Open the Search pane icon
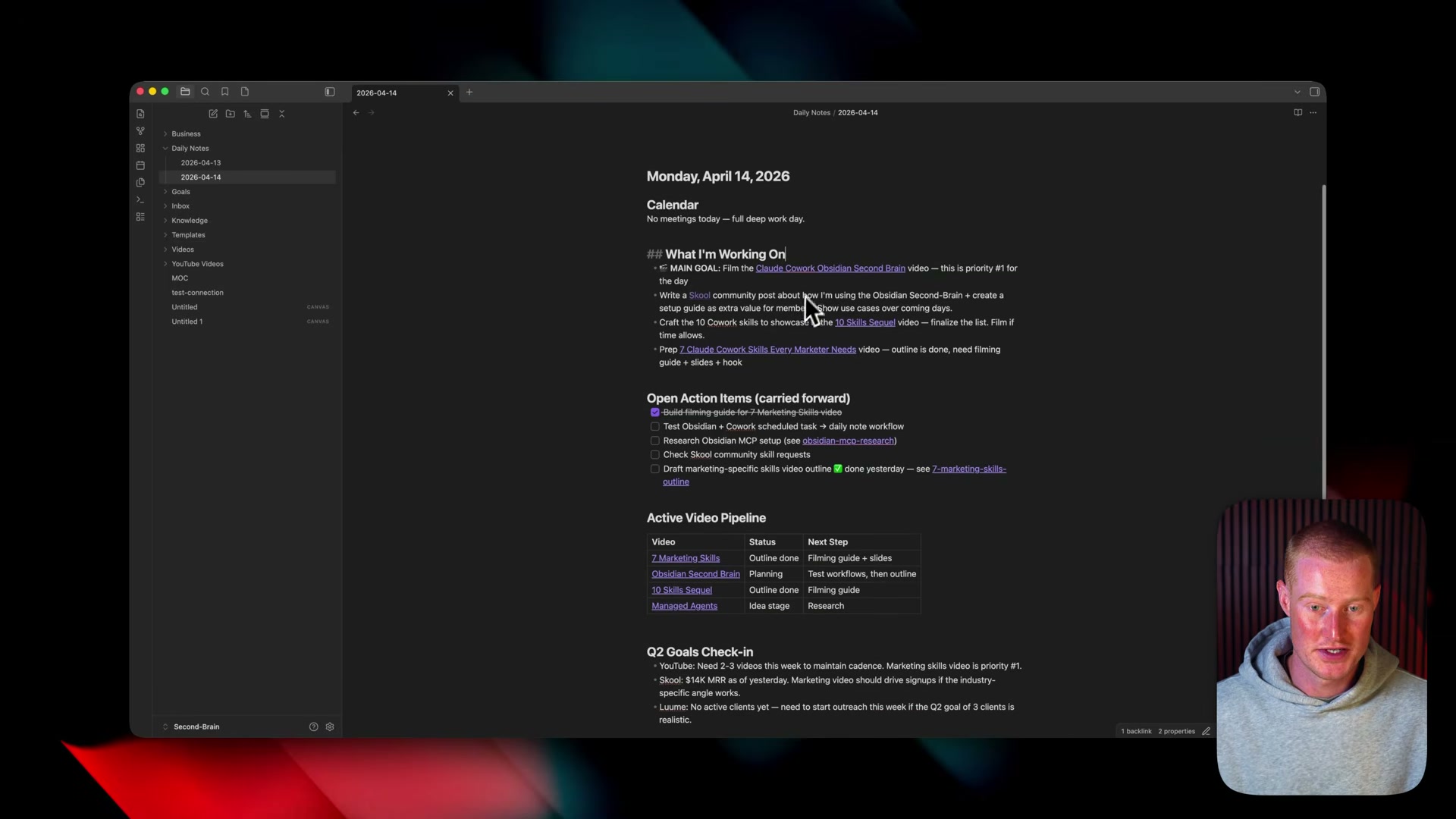 [x=206, y=91]
